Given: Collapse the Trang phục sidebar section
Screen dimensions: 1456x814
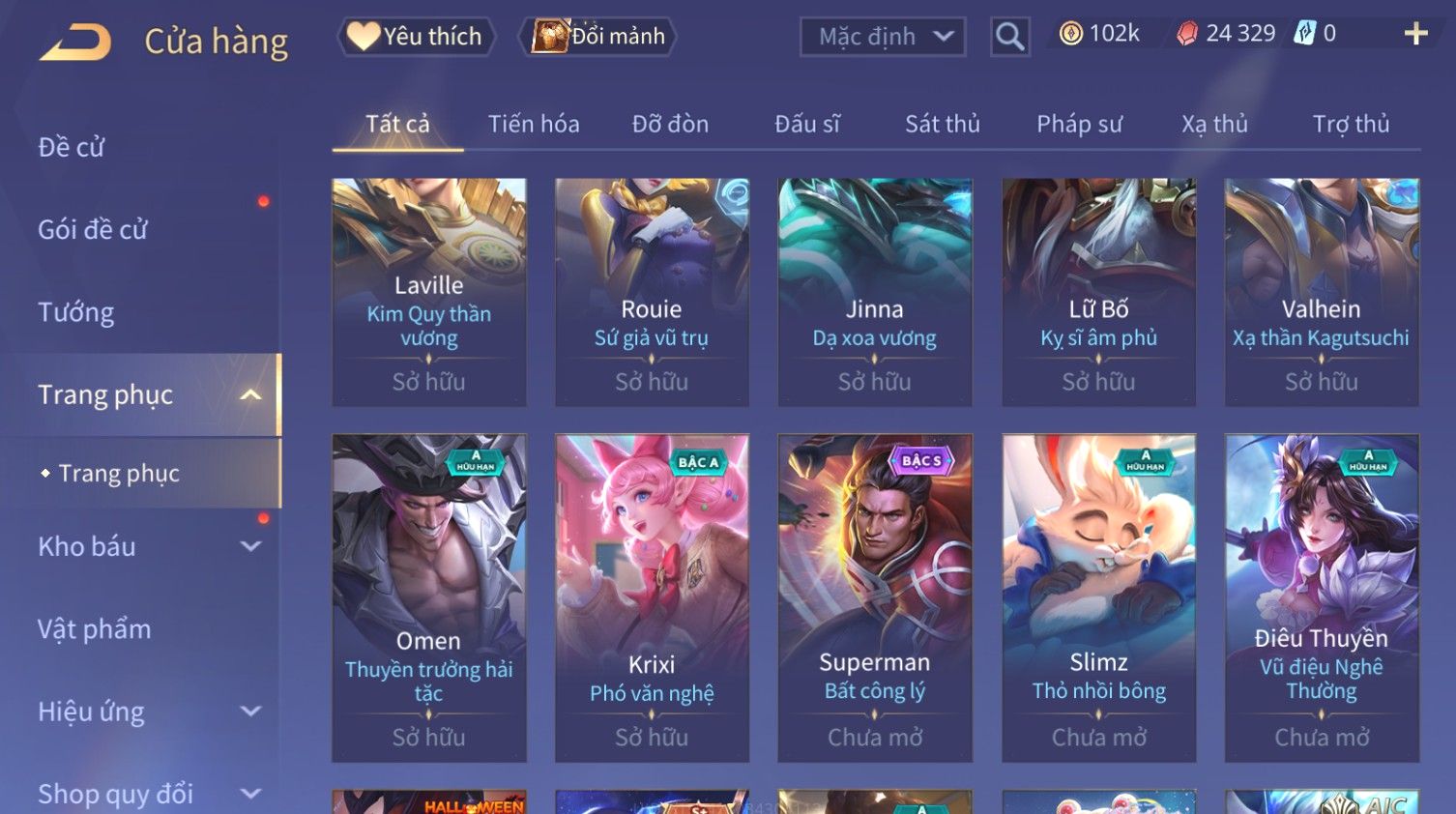Looking at the screenshot, I should pos(250,394).
